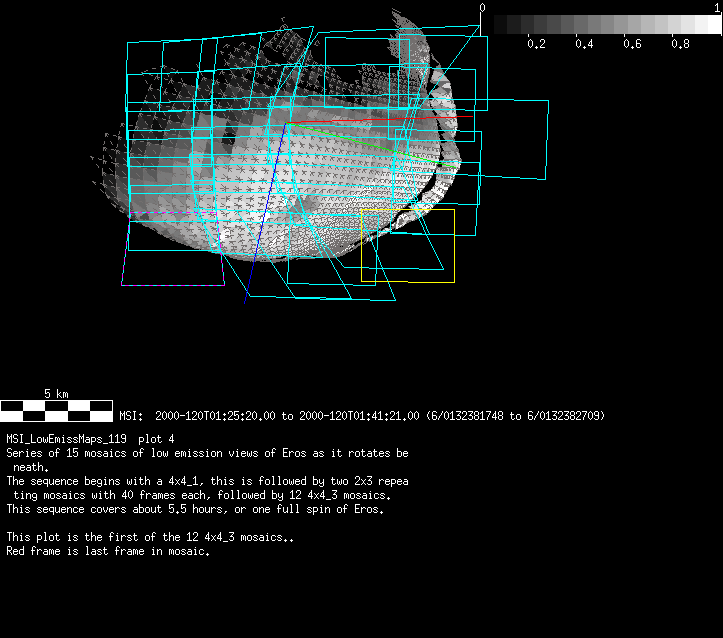Click the white dashed frame at lower left
This screenshot has height=638, width=723.
[x=172, y=285]
